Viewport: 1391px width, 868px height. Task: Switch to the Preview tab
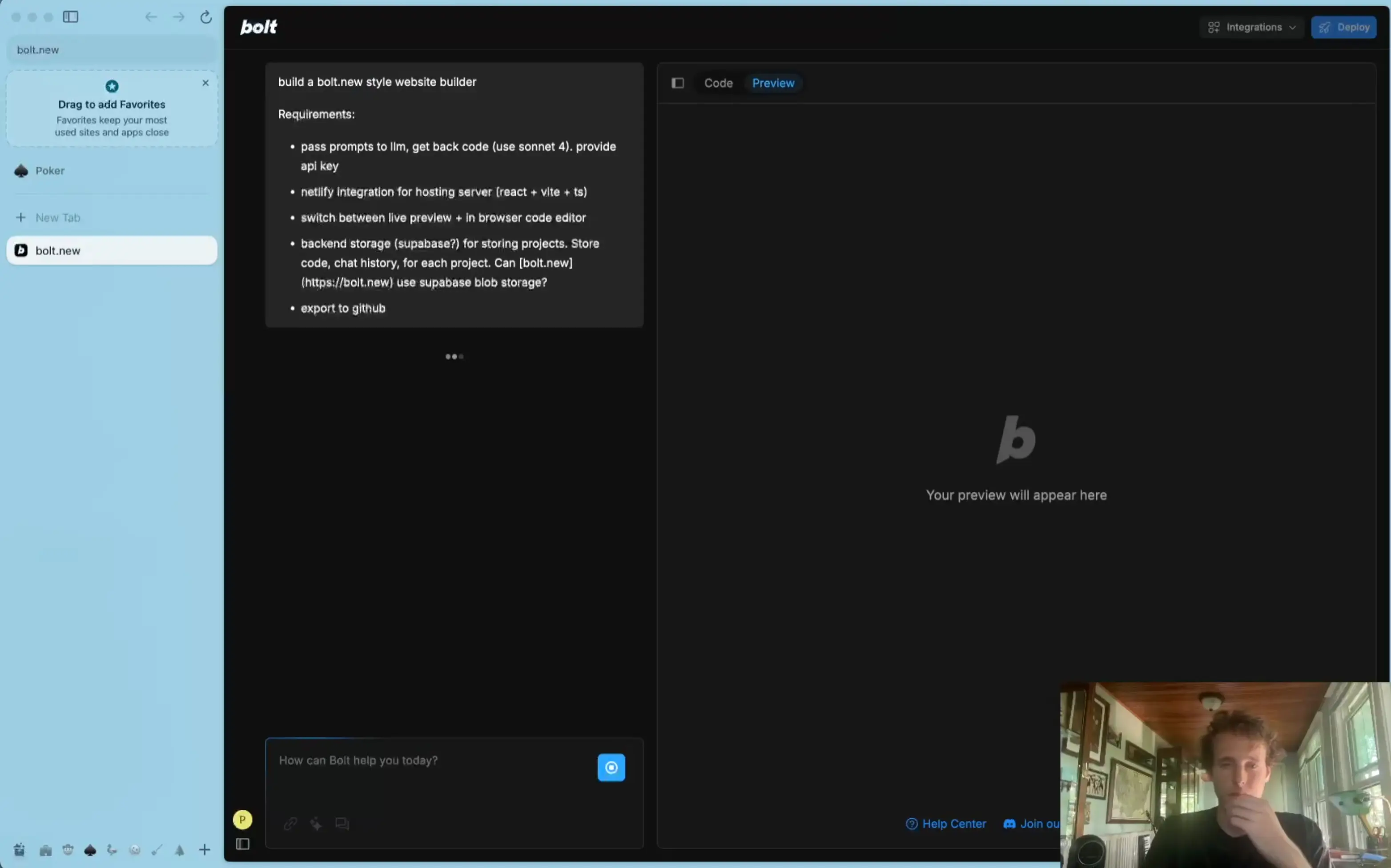click(x=773, y=83)
